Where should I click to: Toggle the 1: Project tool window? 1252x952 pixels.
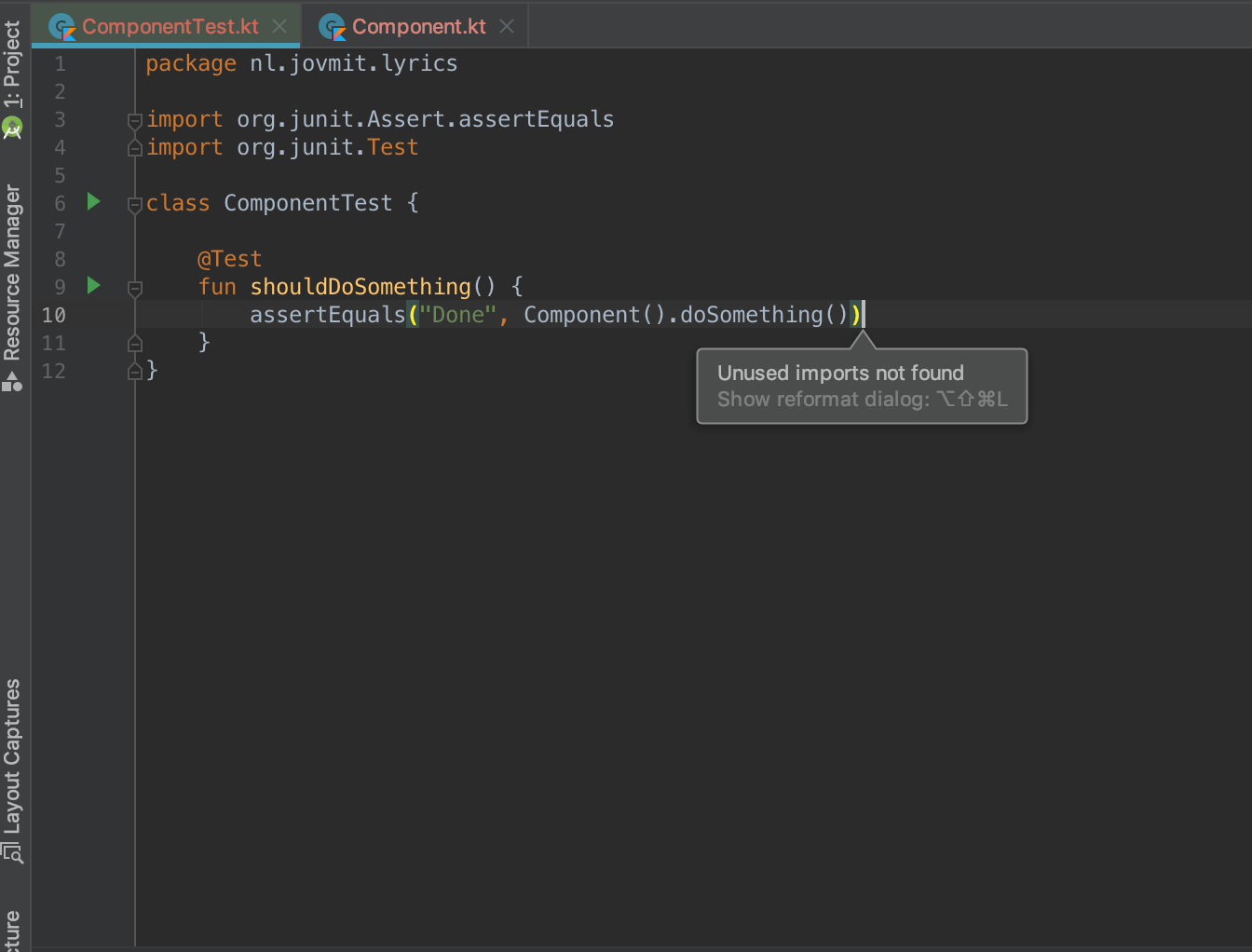point(13,61)
